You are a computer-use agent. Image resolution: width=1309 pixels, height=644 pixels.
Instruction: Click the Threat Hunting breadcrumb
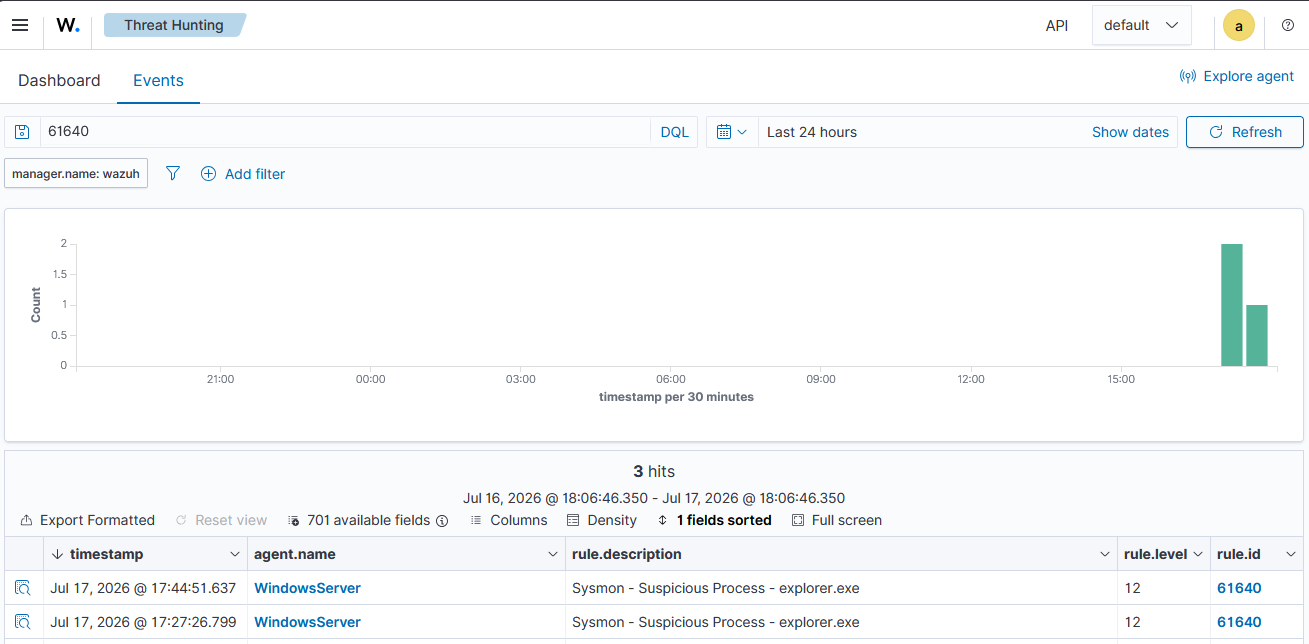coord(174,25)
